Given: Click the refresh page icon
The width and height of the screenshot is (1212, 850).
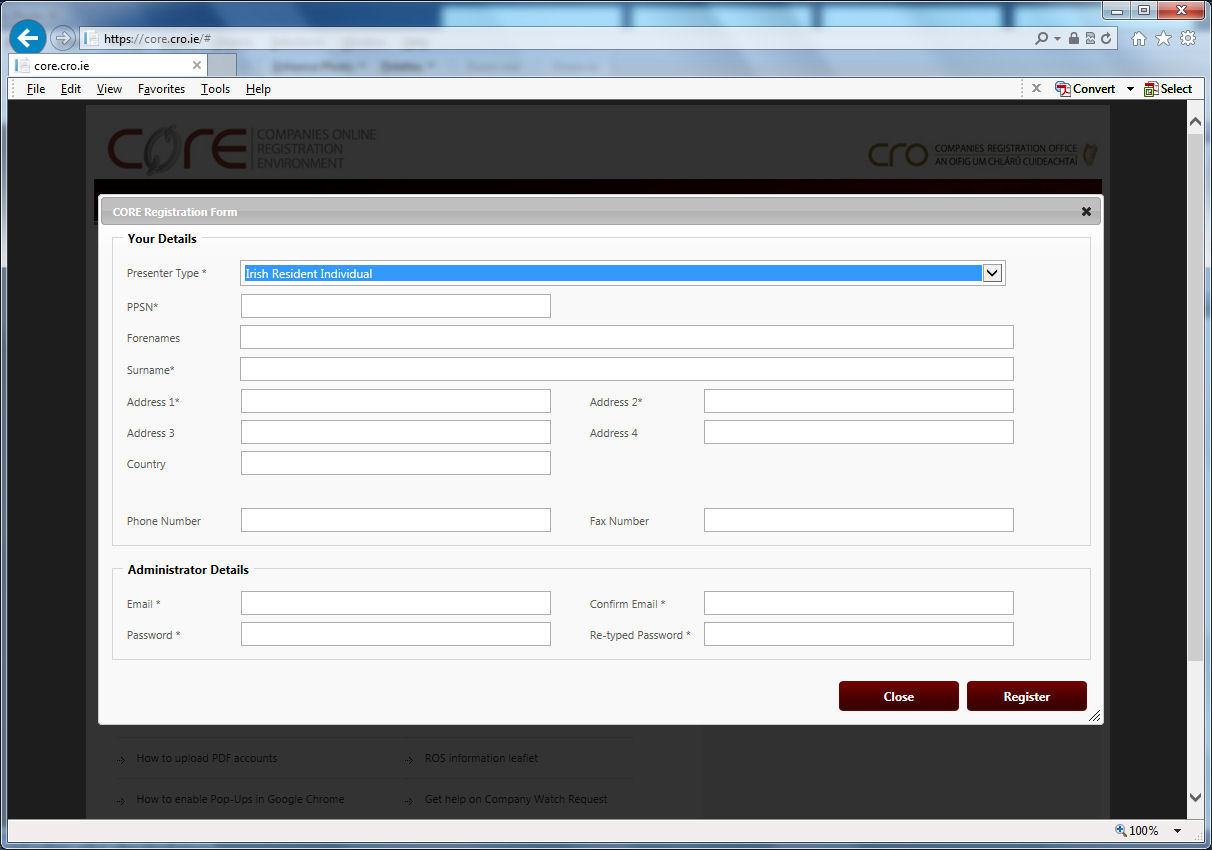Looking at the screenshot, I should click(x=1106, y=38).
